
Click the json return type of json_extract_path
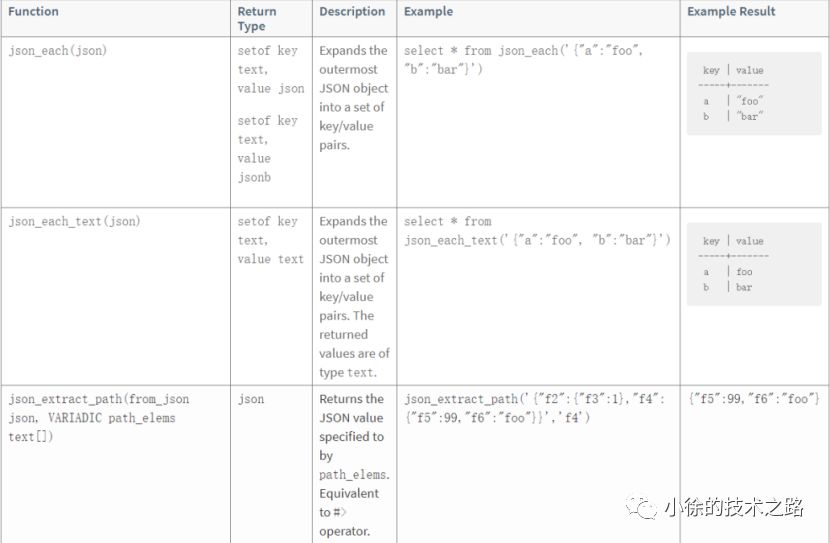pyautogui.click(x=251, y=399)
